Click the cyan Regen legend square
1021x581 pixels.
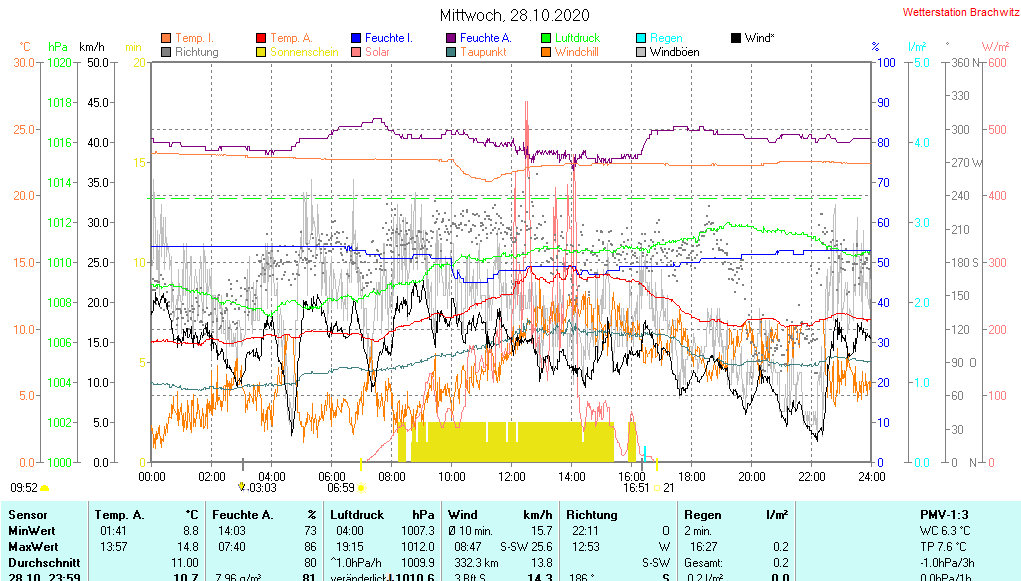(x=642, y=38)
